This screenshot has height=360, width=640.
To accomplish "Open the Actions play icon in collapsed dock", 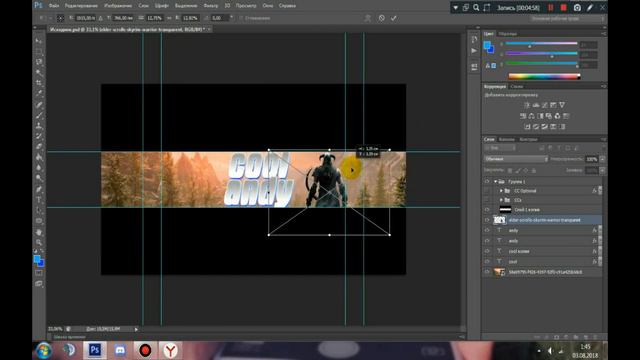I will pyautogui.click(x=474, y=51).
